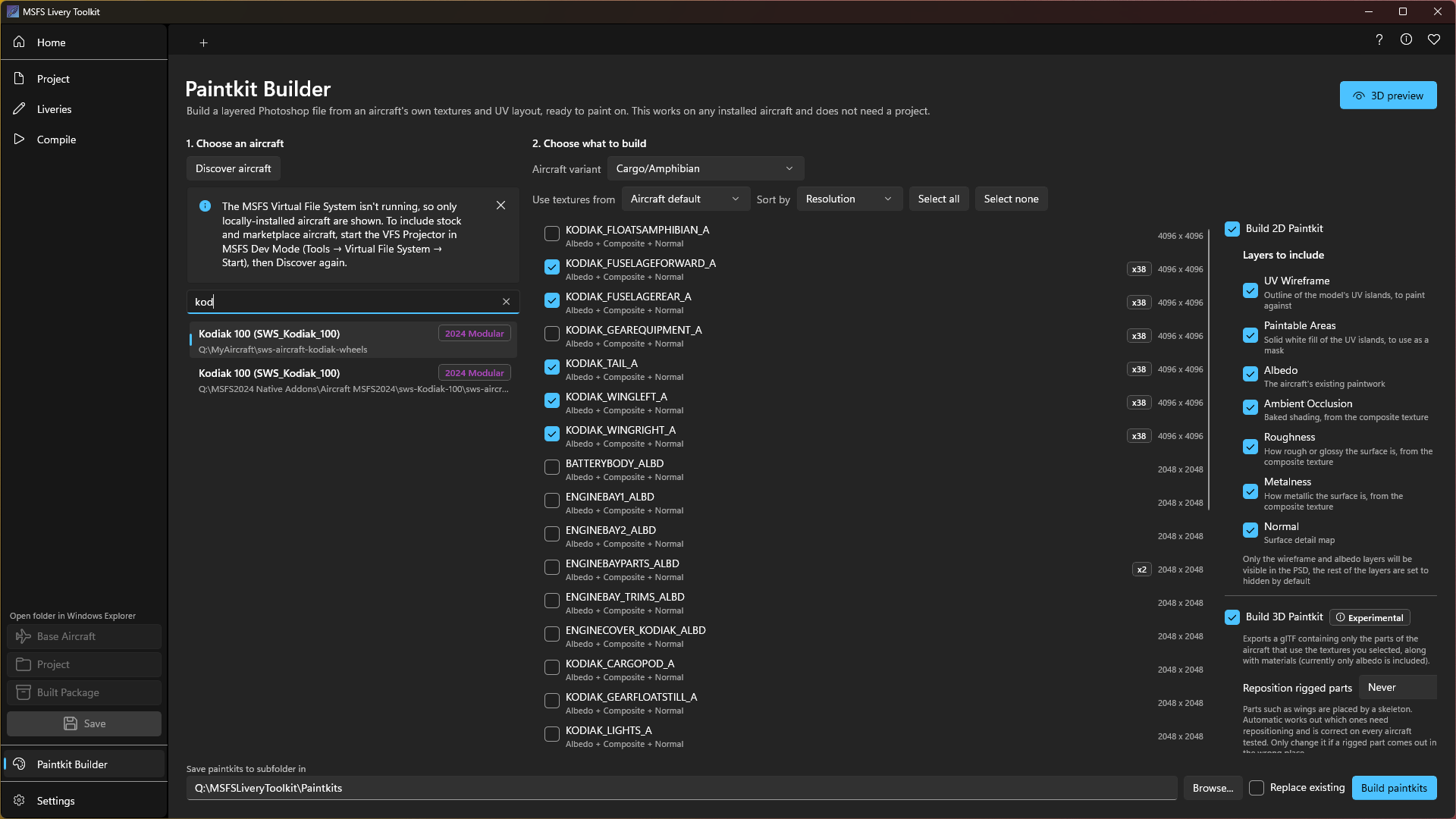
Task: Check KODIAK_LIGHTS_A texture
Action: point(552,734)
